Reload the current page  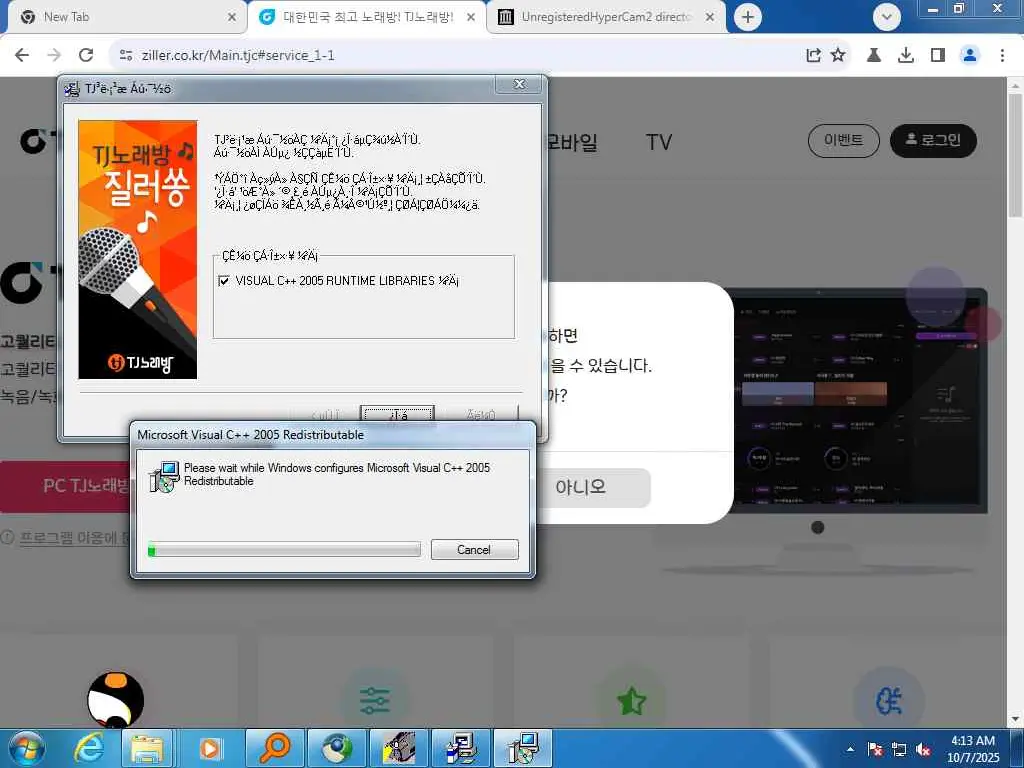click(86, 55)
